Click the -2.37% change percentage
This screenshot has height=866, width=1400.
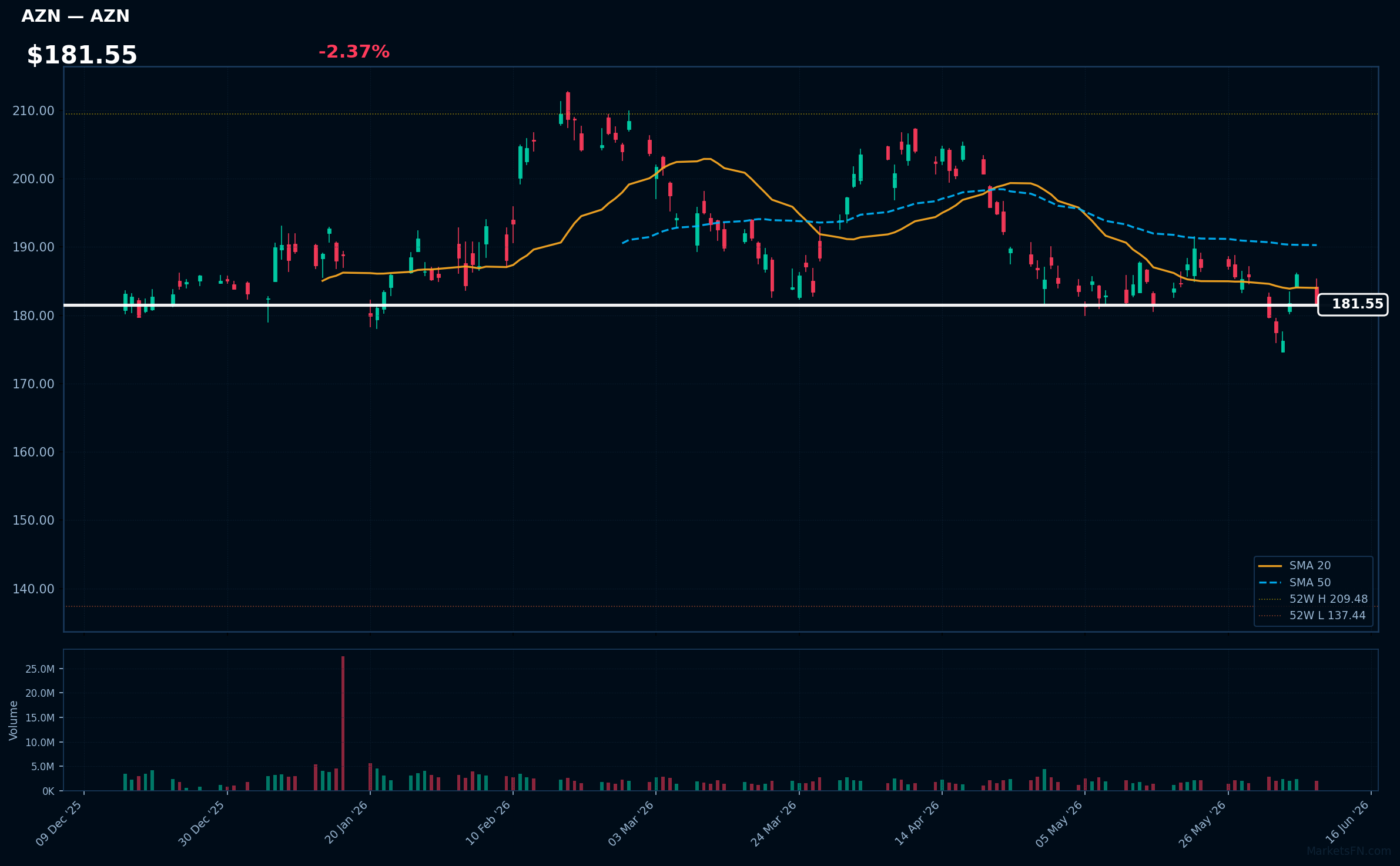[354, 52]
